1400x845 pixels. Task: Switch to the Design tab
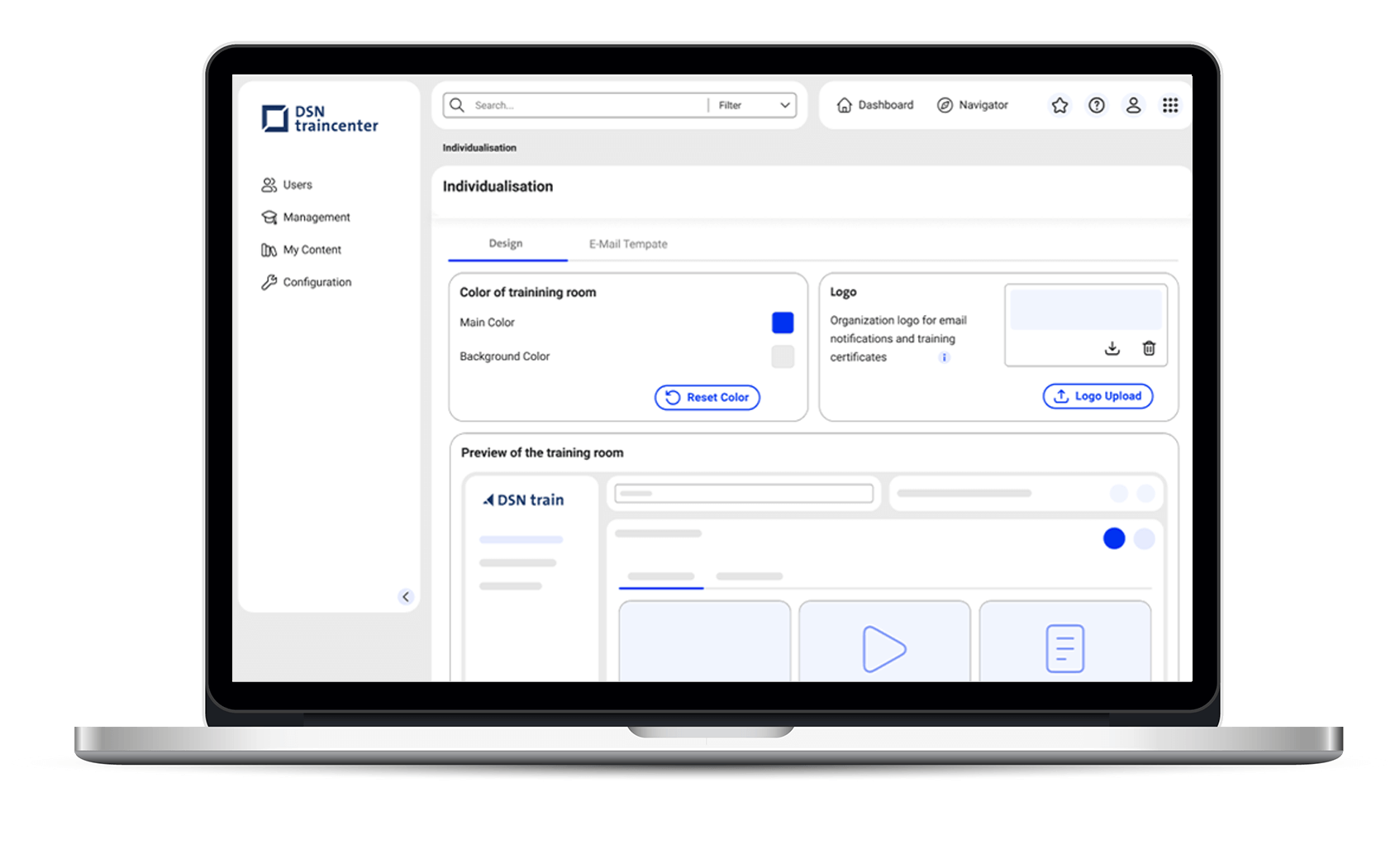pyautogui.click(x=506, y=244)
